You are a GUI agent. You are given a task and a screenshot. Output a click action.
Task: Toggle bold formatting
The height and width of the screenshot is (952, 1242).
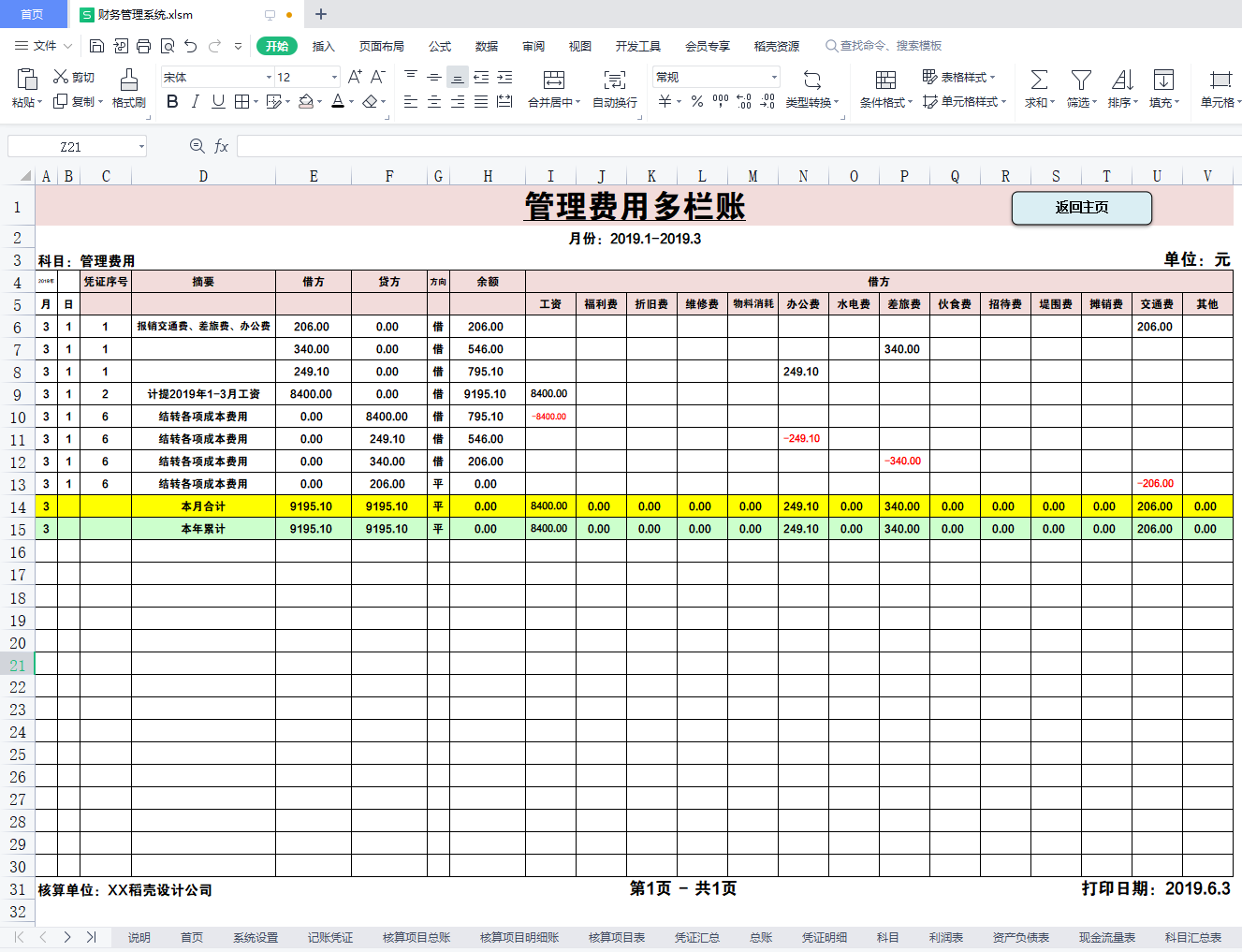tap(171, 101)
